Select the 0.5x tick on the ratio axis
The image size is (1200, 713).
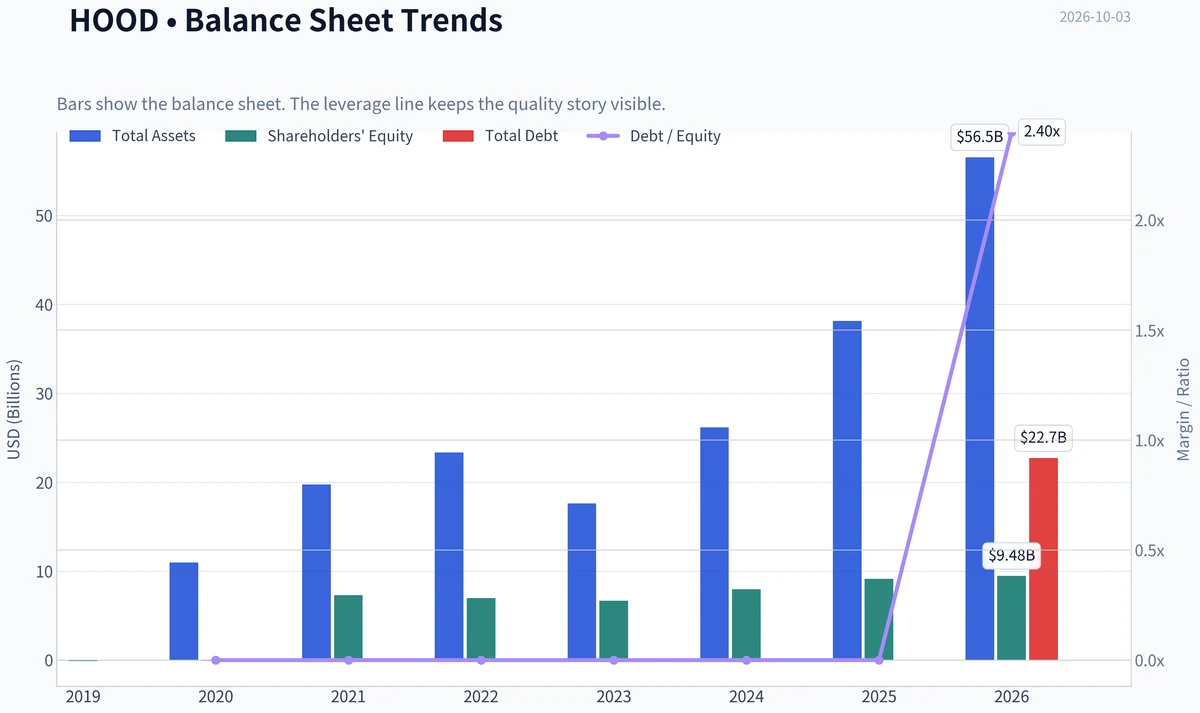(x=1148, y=550)
